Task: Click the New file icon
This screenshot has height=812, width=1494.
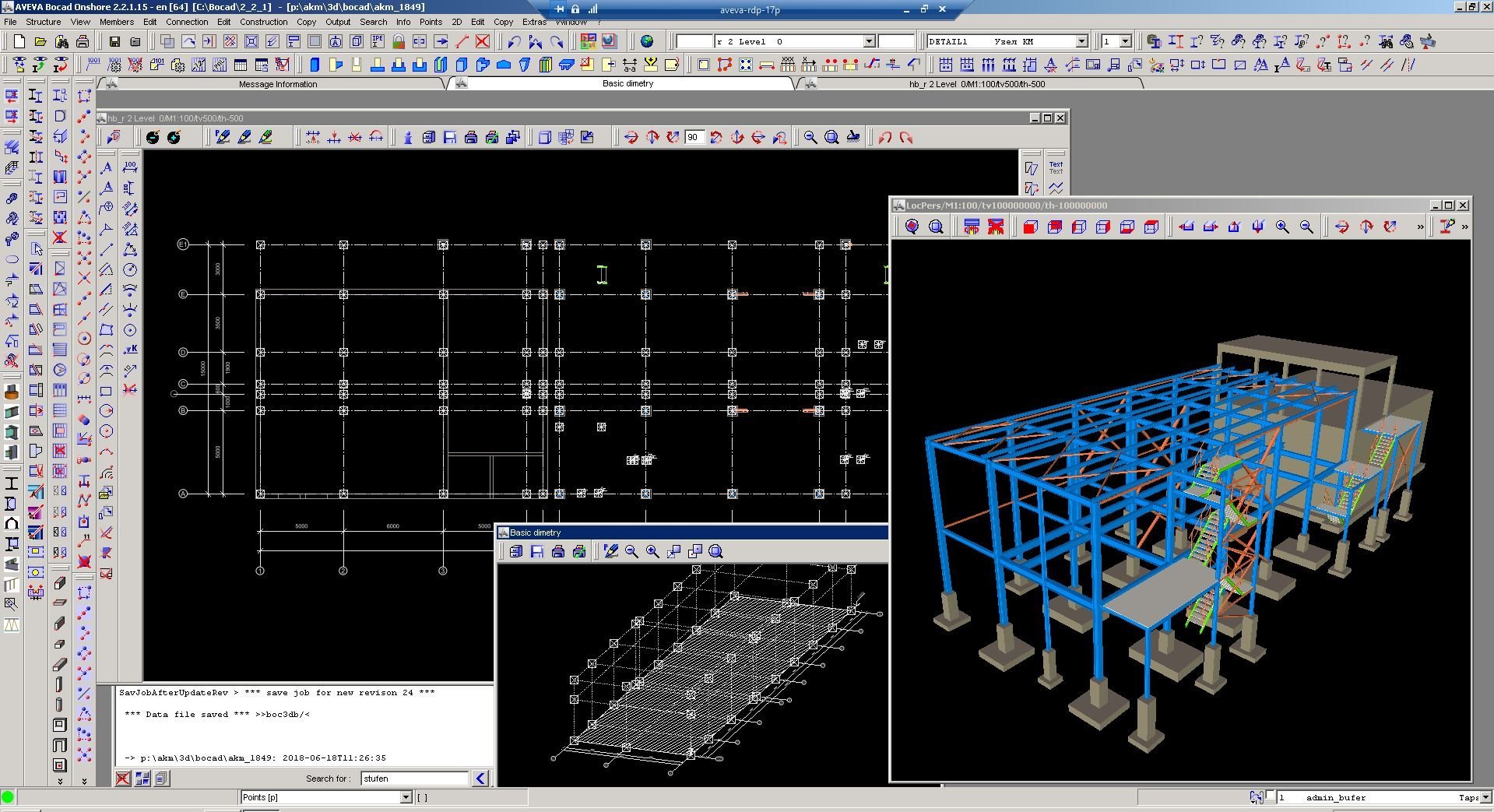Action: tap(19, 41)
